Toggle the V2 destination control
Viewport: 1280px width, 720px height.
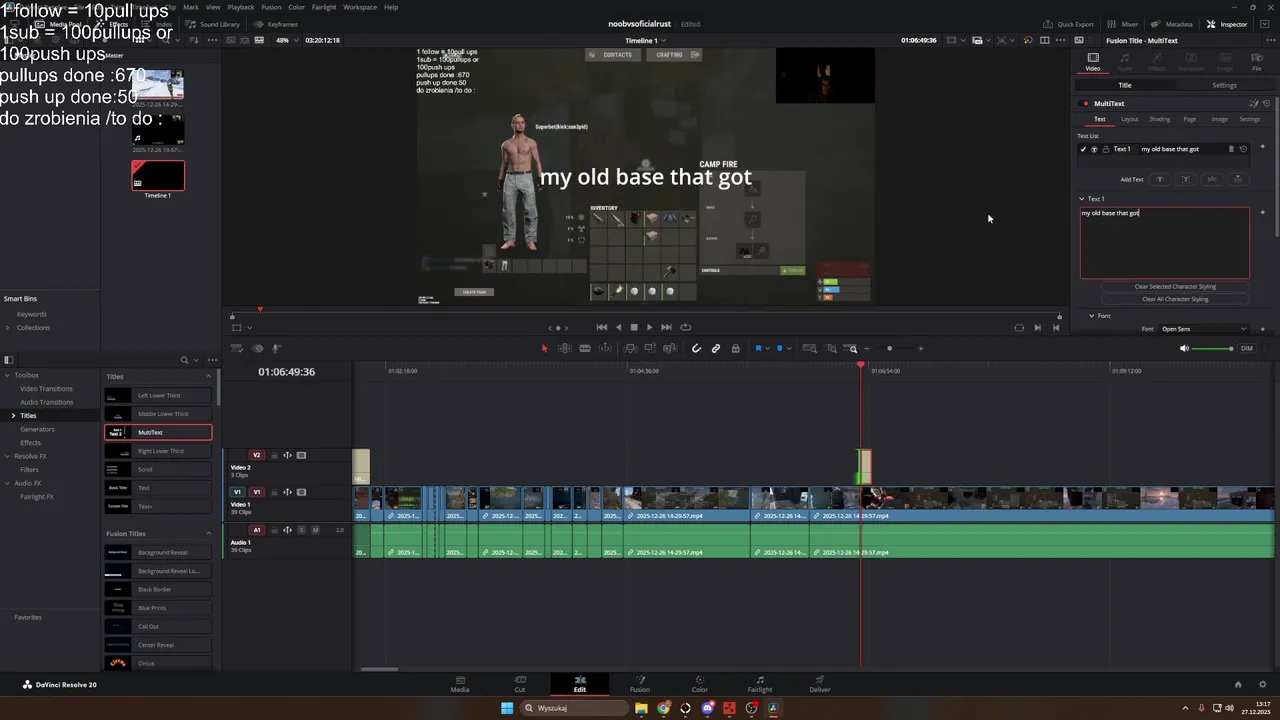[x=256, y=455]
